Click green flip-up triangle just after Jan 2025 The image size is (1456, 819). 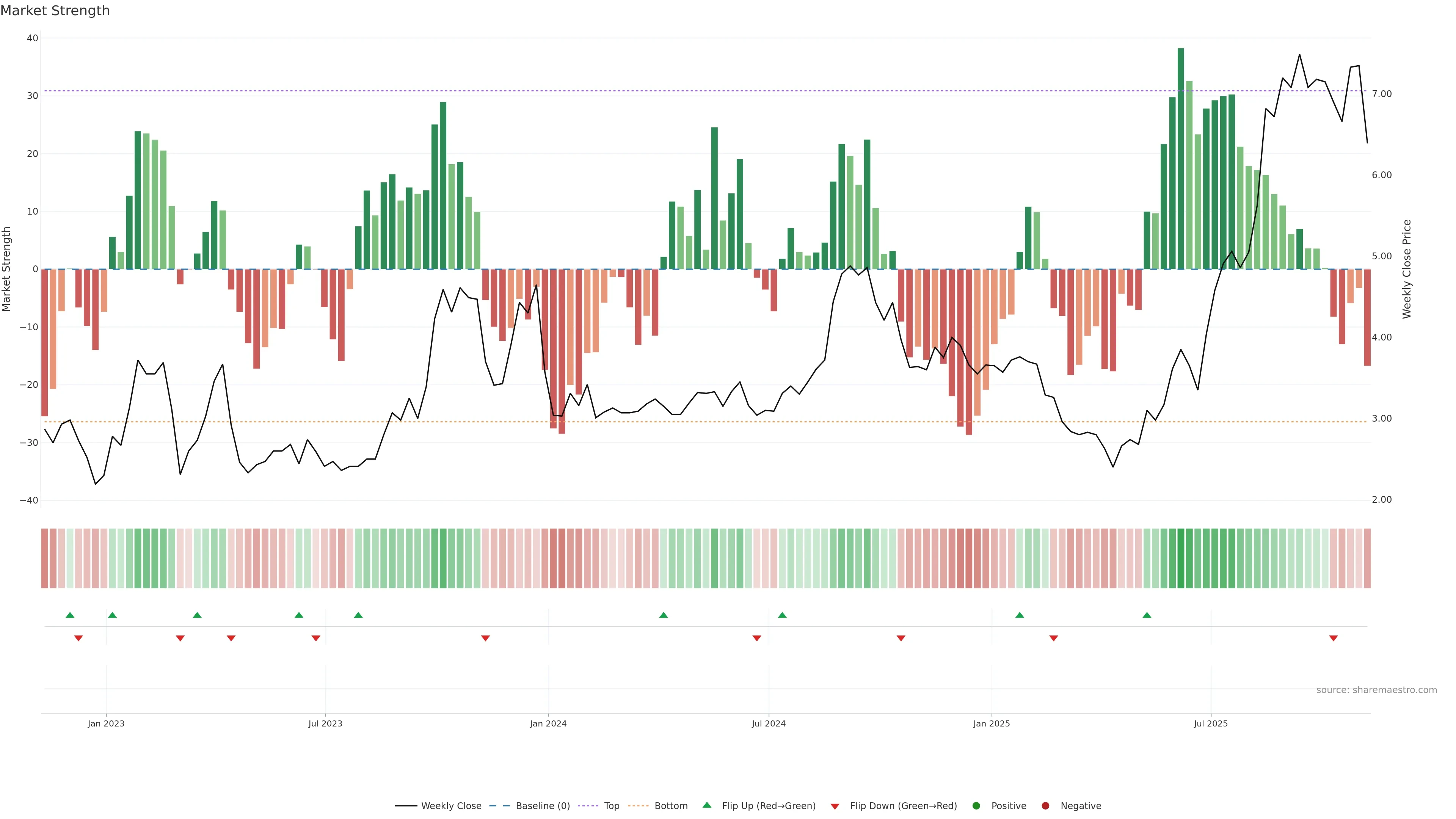[x=1020, y=615]
